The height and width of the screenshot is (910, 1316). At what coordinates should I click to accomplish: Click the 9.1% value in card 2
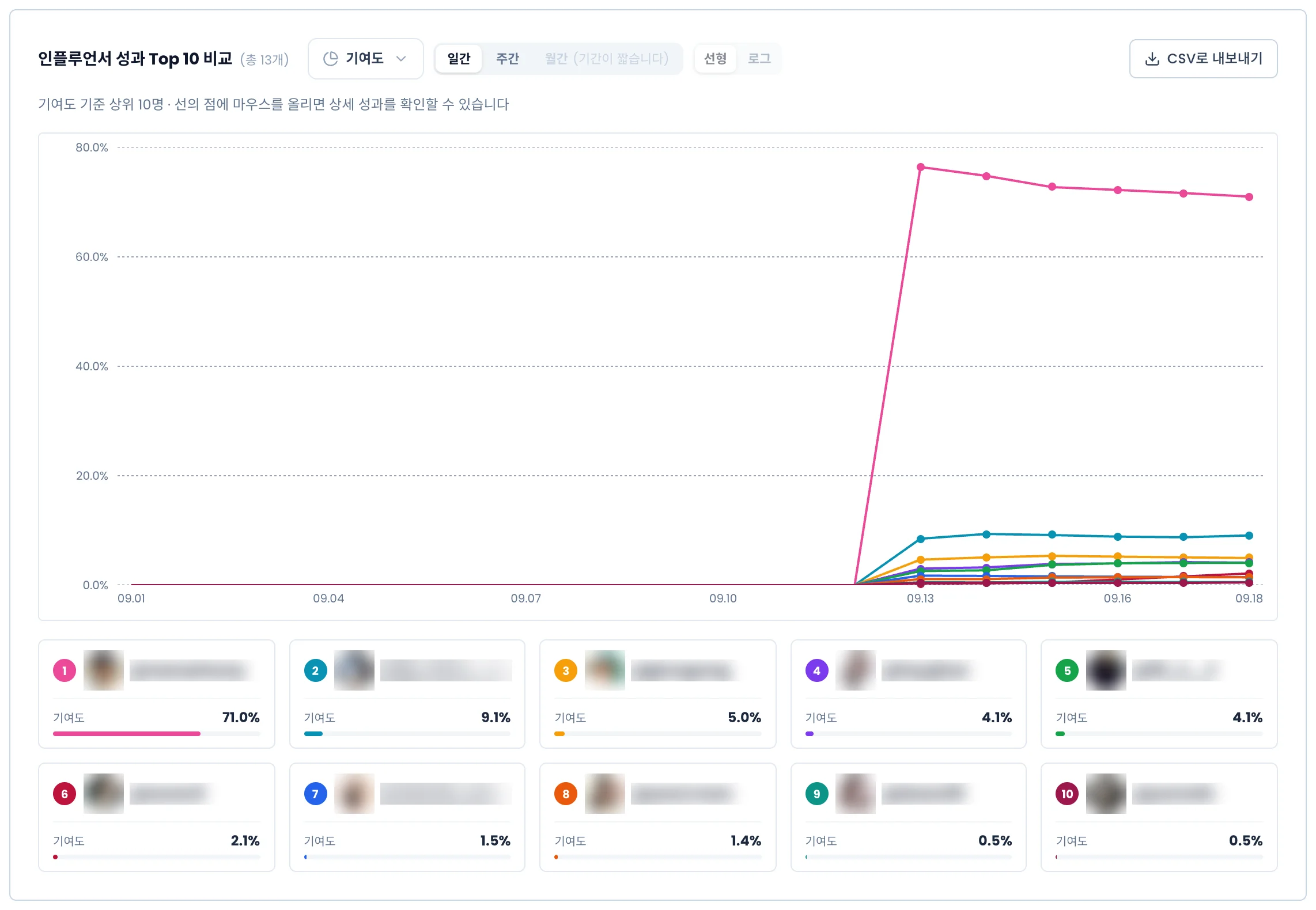496,718
